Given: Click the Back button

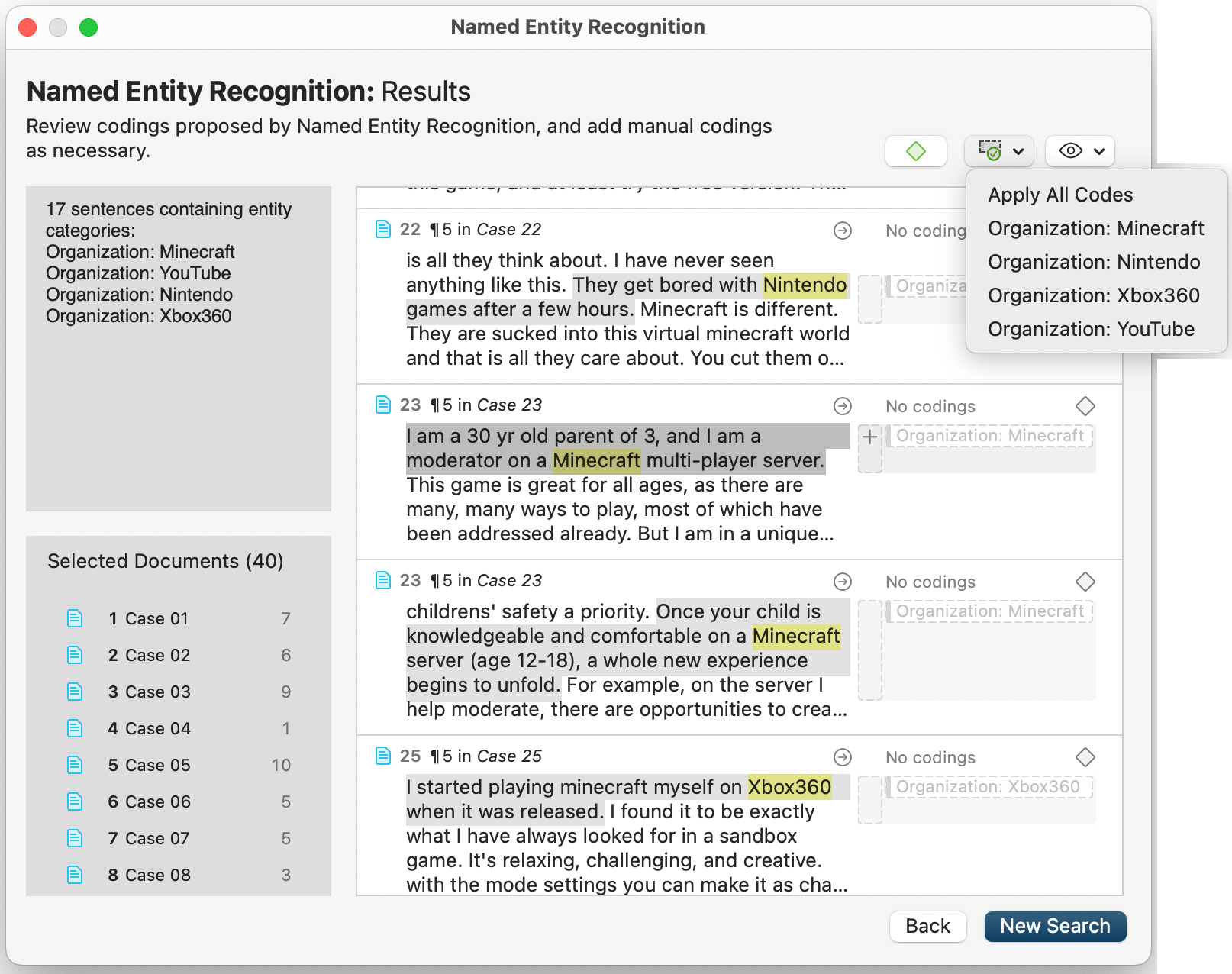Looking at the screenshot, I should point(927,926).
